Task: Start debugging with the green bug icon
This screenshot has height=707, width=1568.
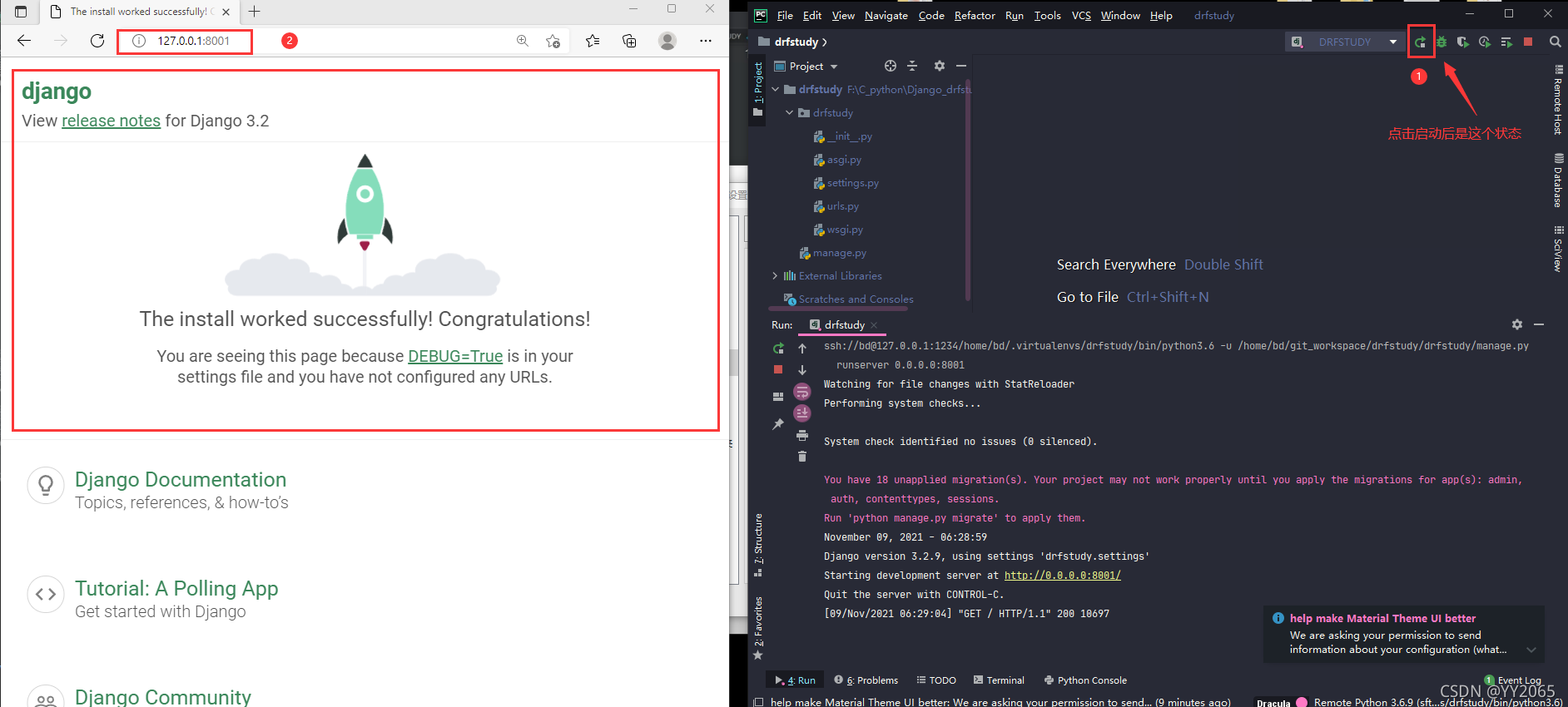Action: coord(1441,42)
